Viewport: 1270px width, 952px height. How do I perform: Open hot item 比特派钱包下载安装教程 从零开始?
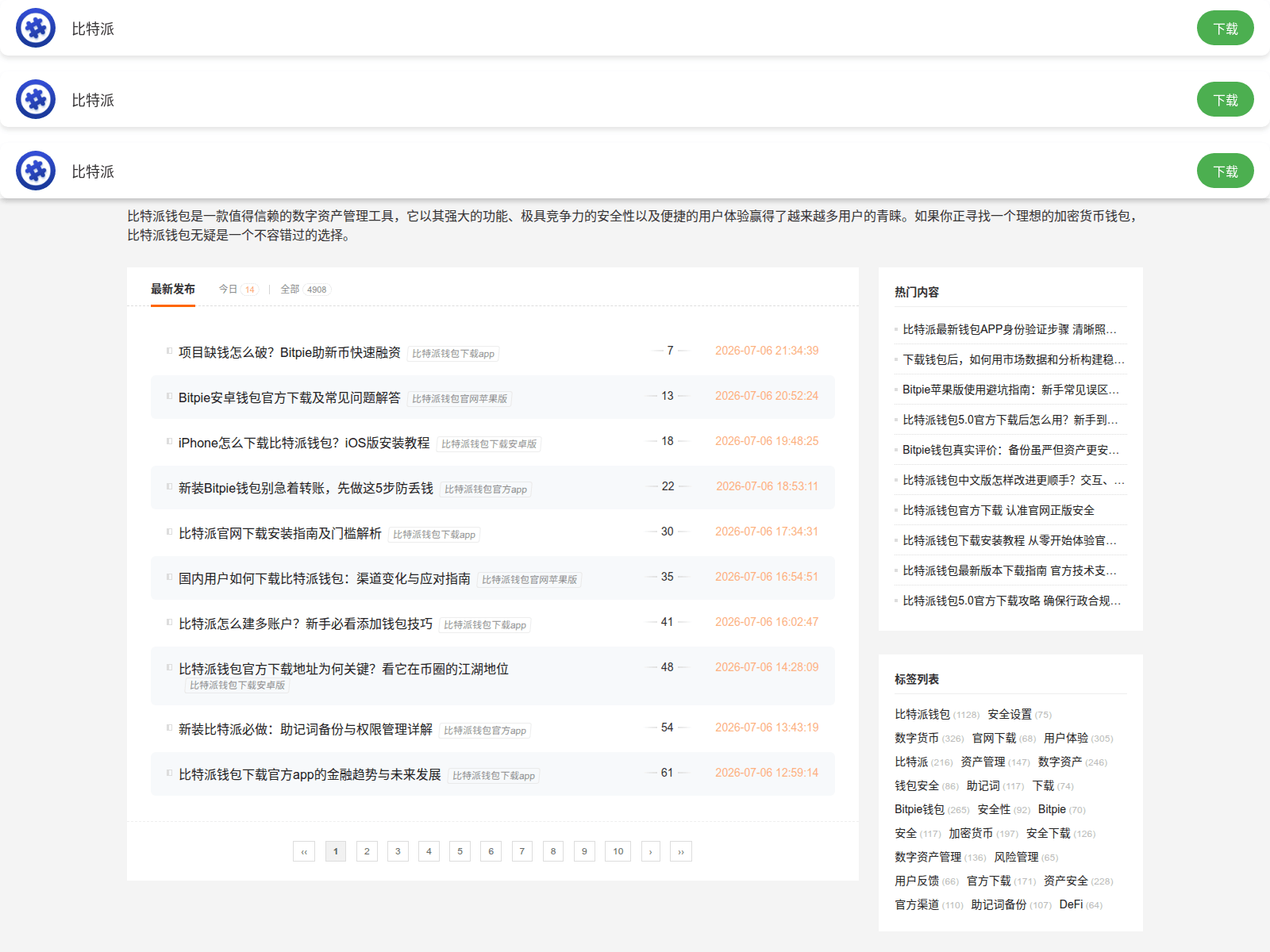[x=1010, y=540]
